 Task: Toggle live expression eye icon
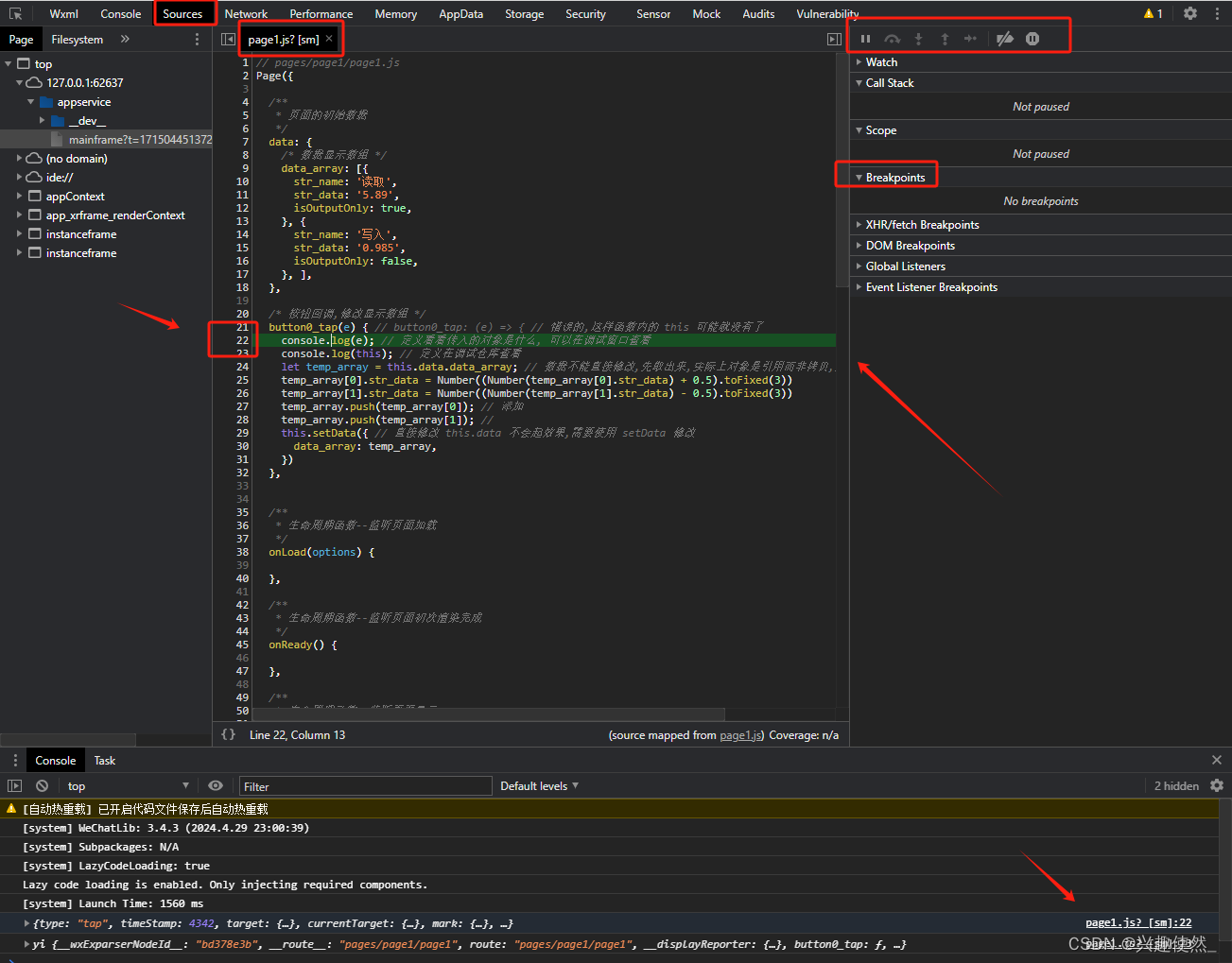[216, 785]
